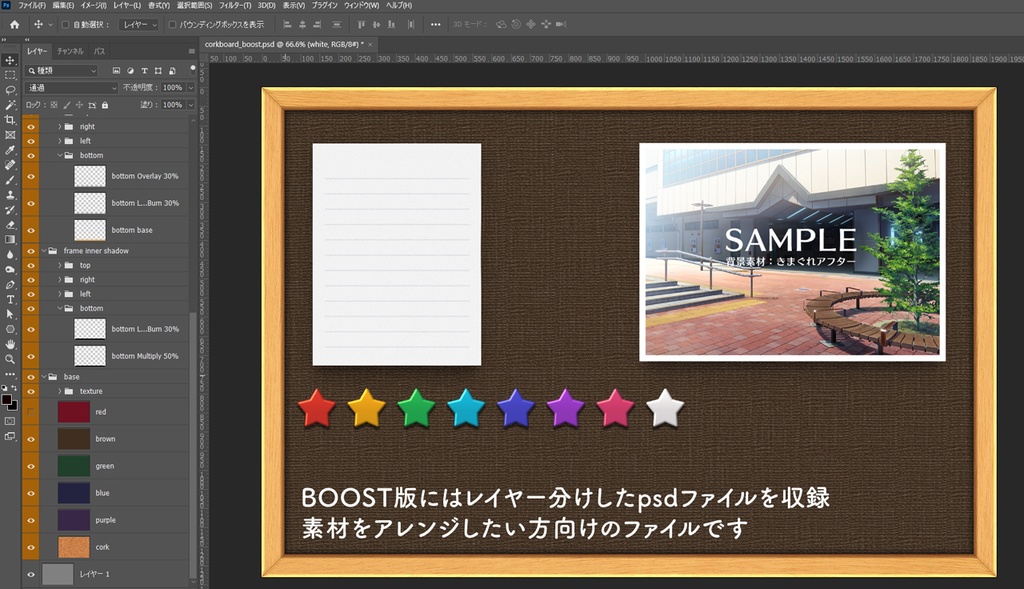The height and width of the screenshot is (589, 1024).
Task: Select the Path Selection tool
Action: 10,314
